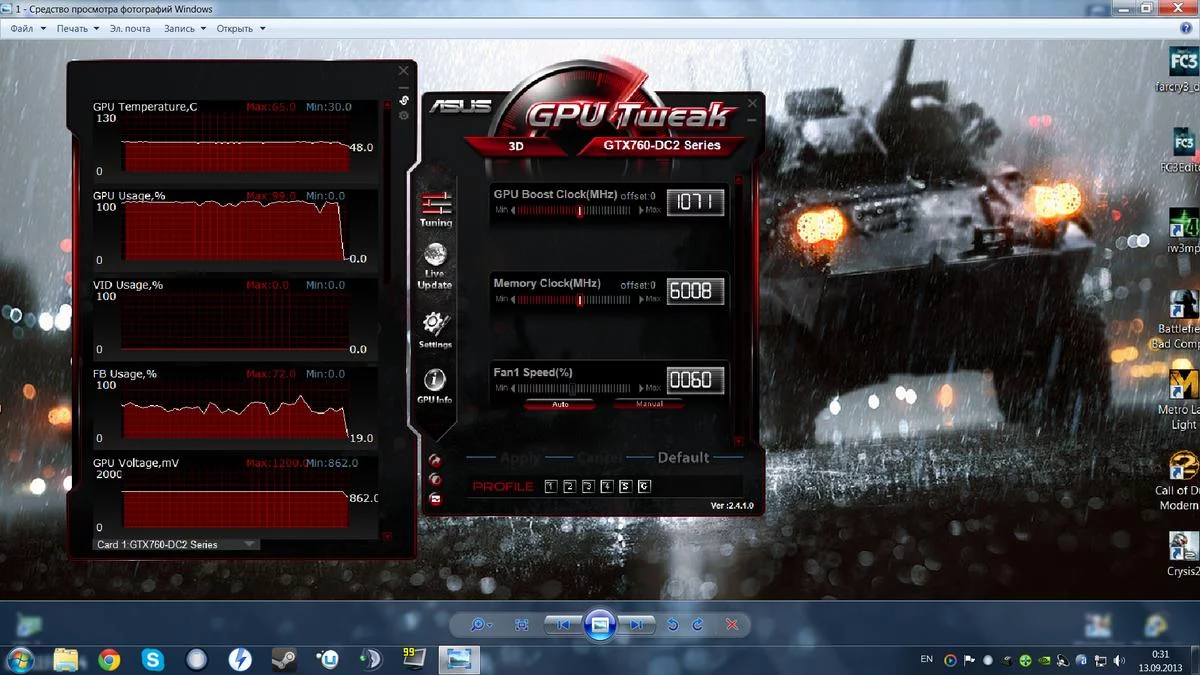Image resolution: width=1200 pixels, height=675 pixels.
Task: Launch Steam from the taskbar
Action: [x=283, y=660]
